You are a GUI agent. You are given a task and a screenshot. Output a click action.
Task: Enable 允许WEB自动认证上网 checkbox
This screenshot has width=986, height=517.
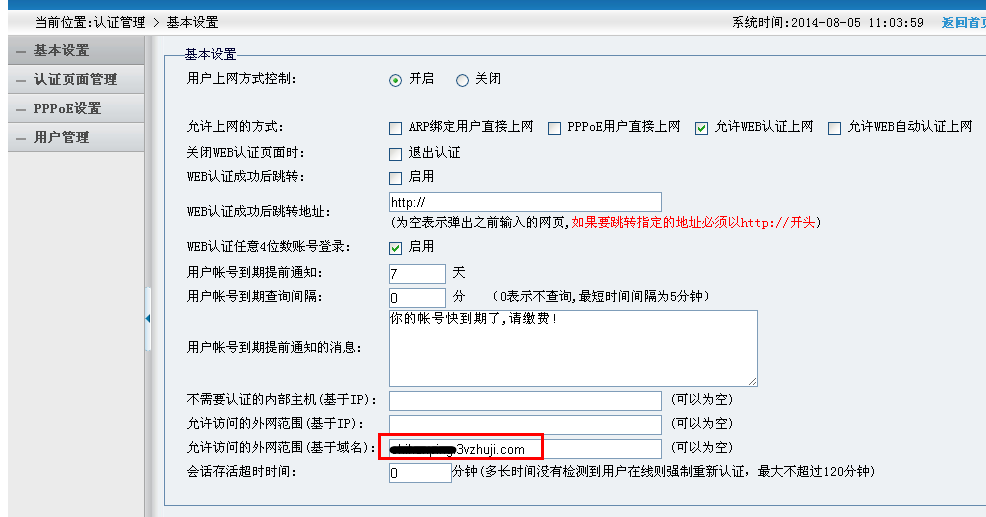834,128
